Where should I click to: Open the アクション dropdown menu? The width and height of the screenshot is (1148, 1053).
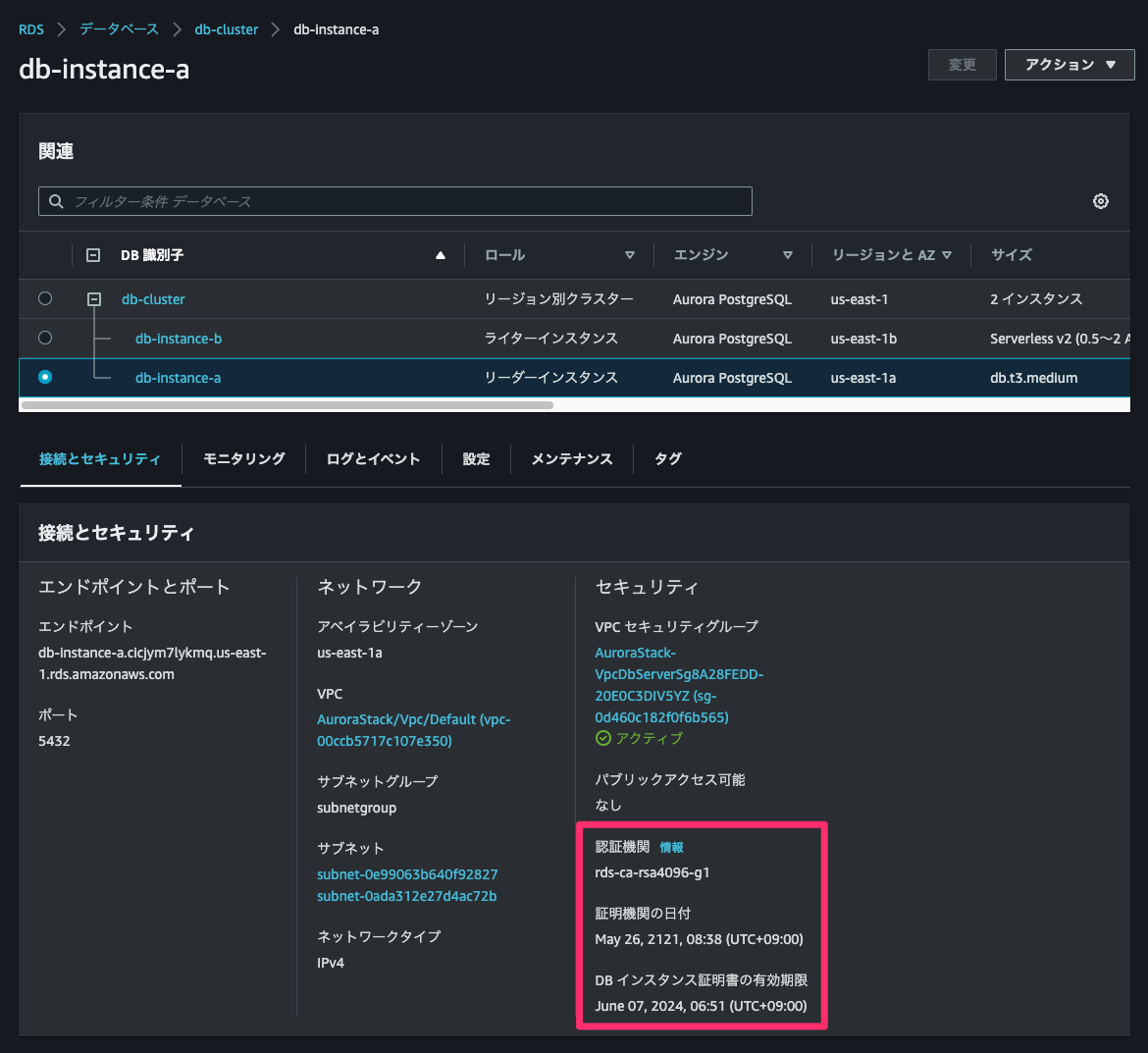pos(1070,64)
